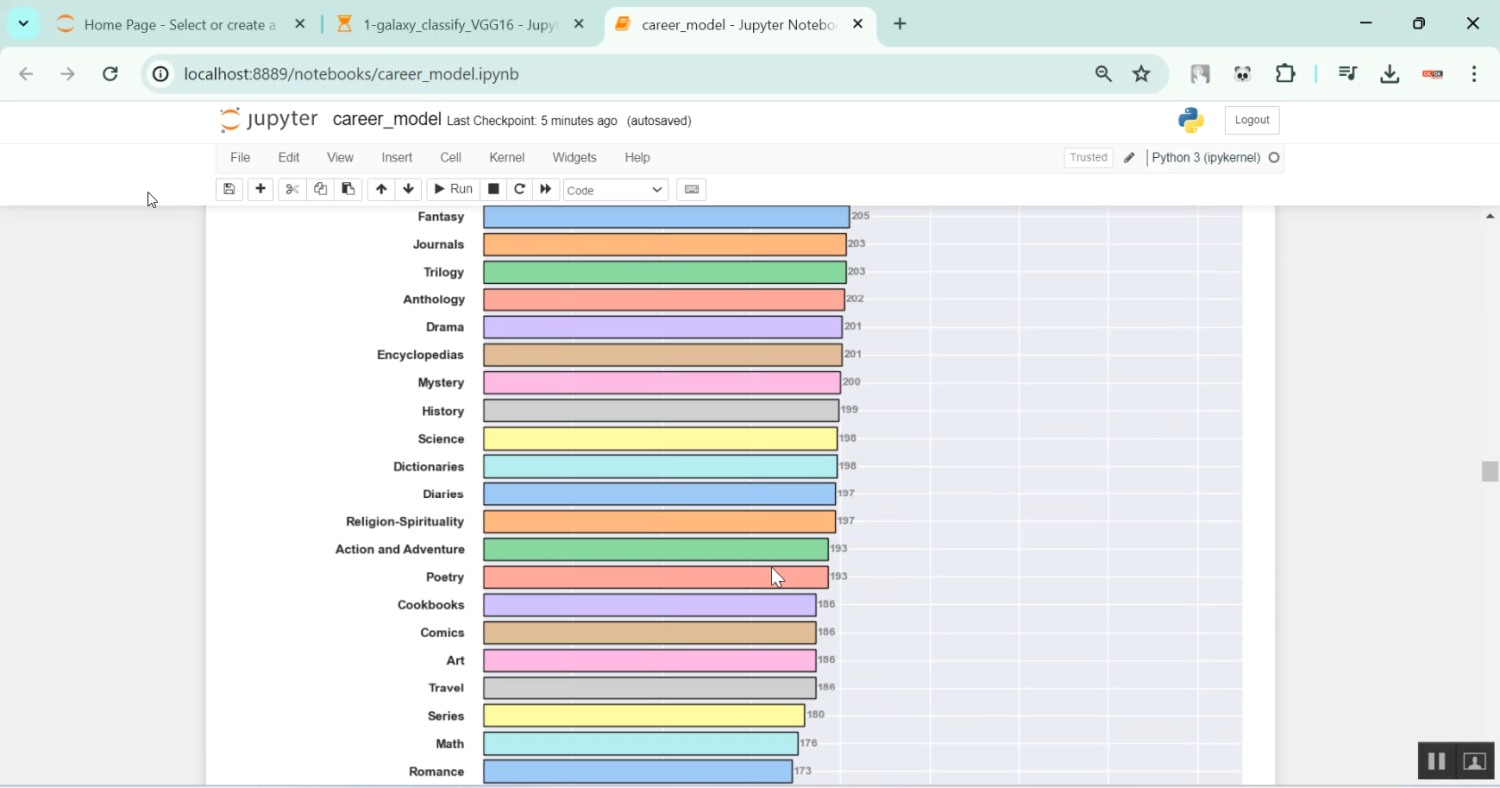This screenshot has height=788, width=1500.
Task: Click the Run button
Action: click(x=452, y=189)
